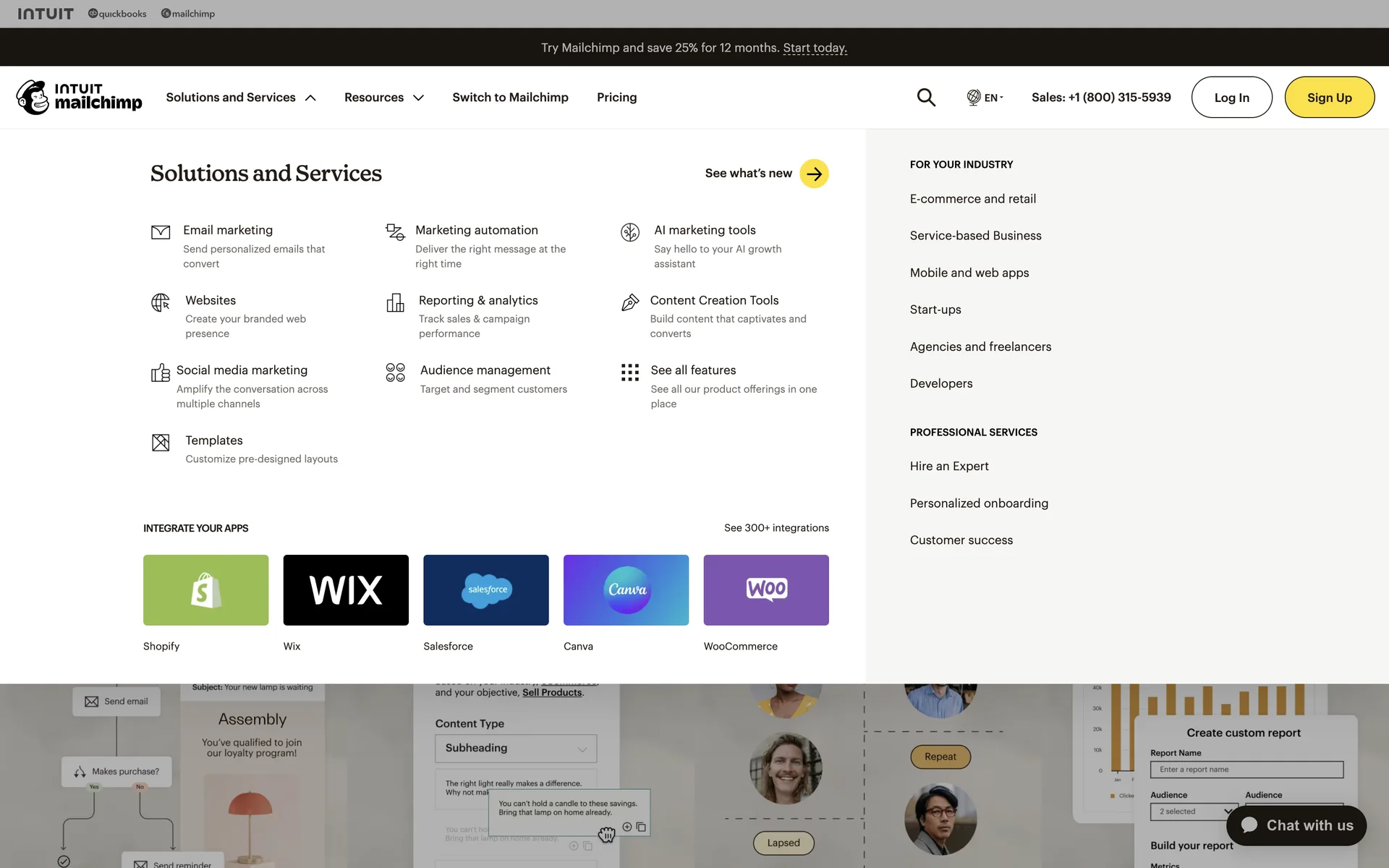Open the Pricing menu item
This screenshot has width=1389, height=868.
pyautogui.click(x=616, y=98)
